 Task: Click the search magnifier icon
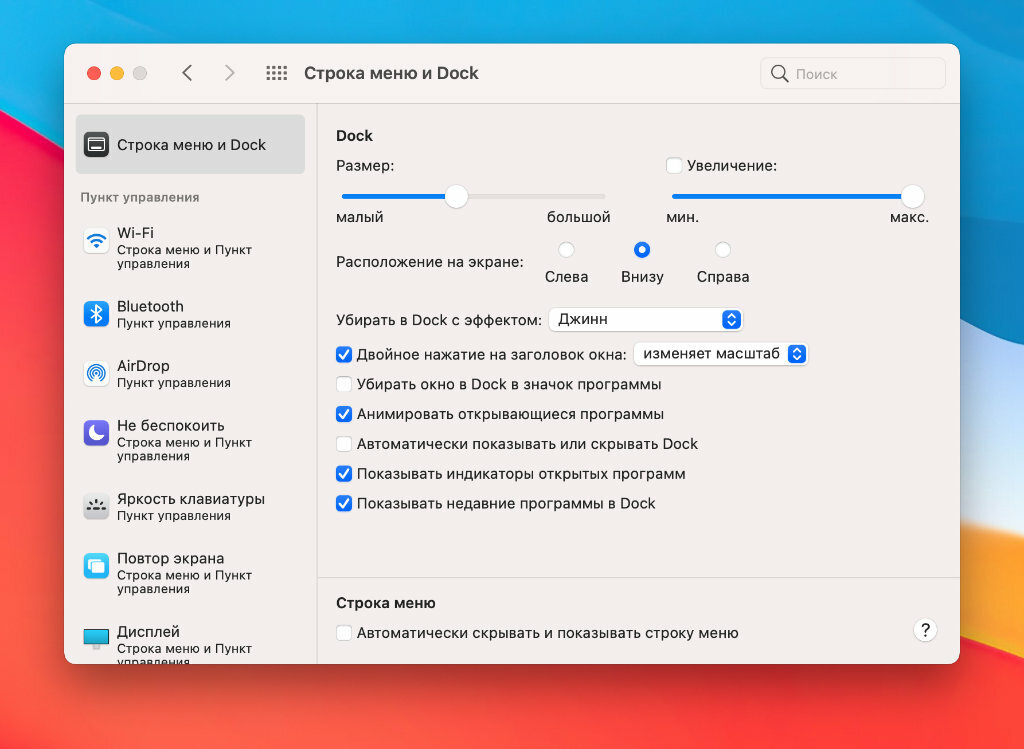[779, 74]
